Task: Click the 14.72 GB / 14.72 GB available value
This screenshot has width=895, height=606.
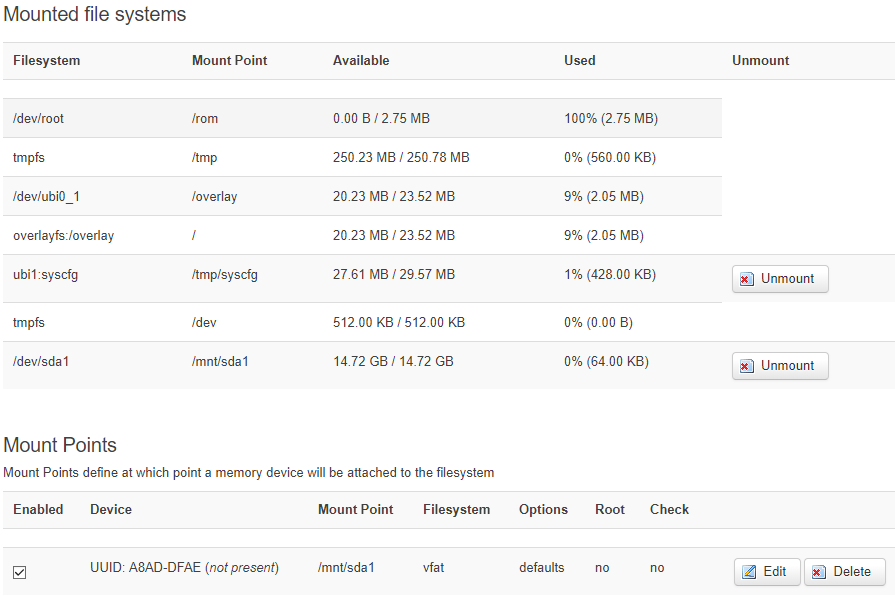Action: click(x=393, y=361)
